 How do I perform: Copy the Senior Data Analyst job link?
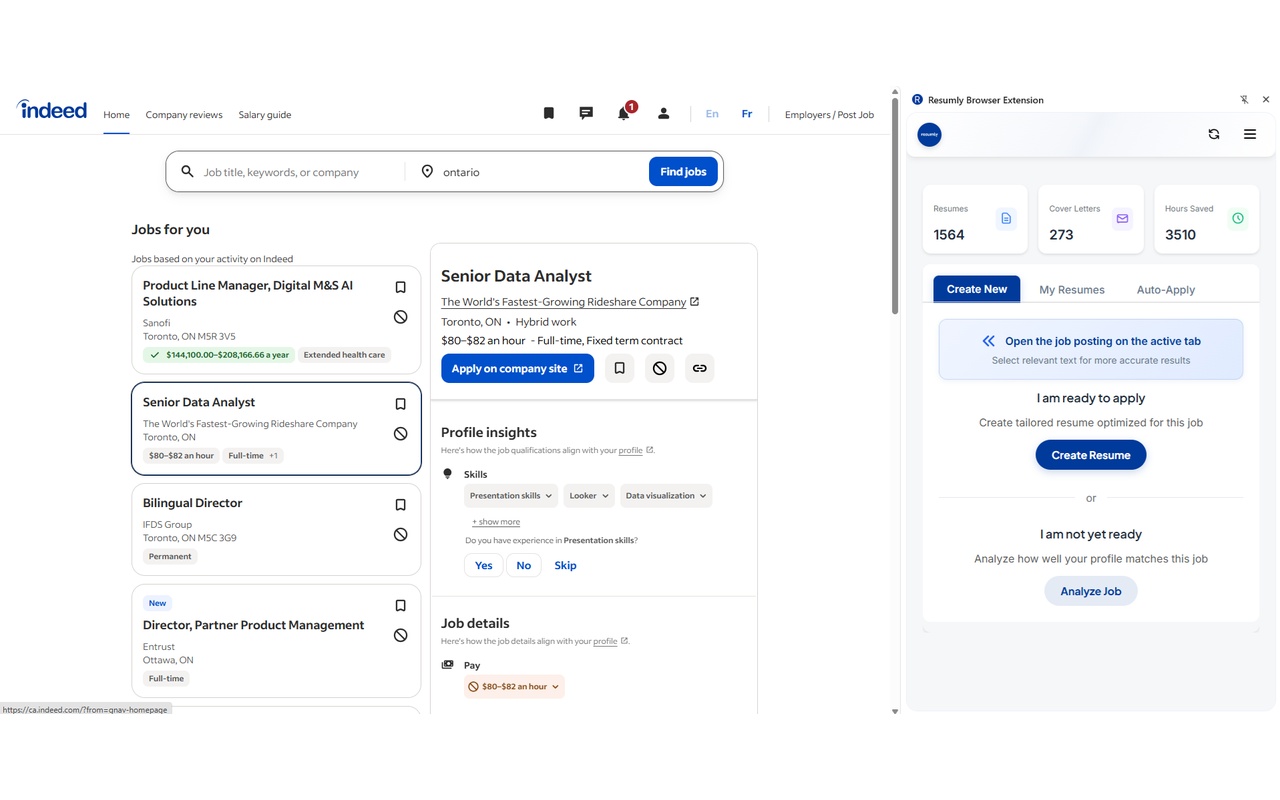click(699, 368)
